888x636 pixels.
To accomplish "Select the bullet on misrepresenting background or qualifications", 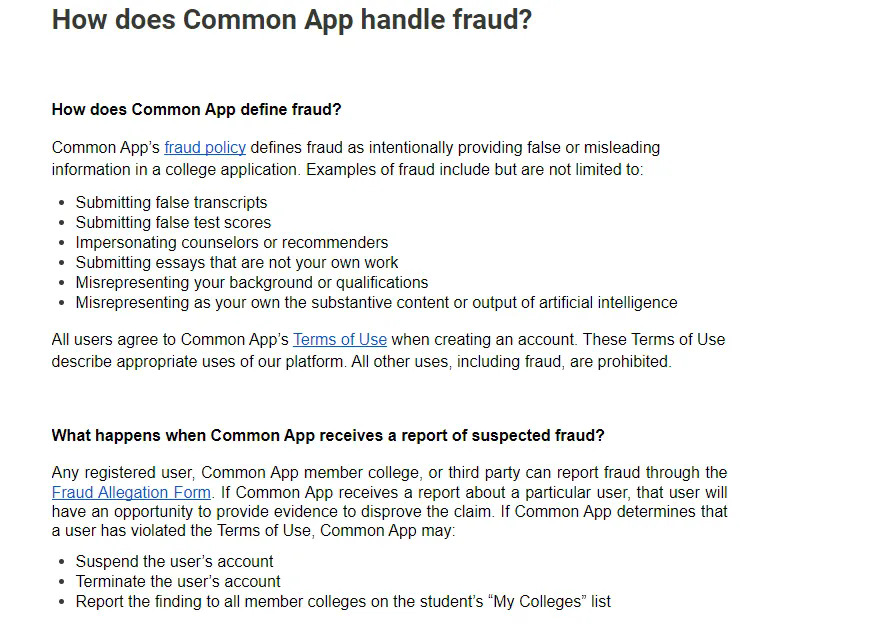I will pos(251,283).
